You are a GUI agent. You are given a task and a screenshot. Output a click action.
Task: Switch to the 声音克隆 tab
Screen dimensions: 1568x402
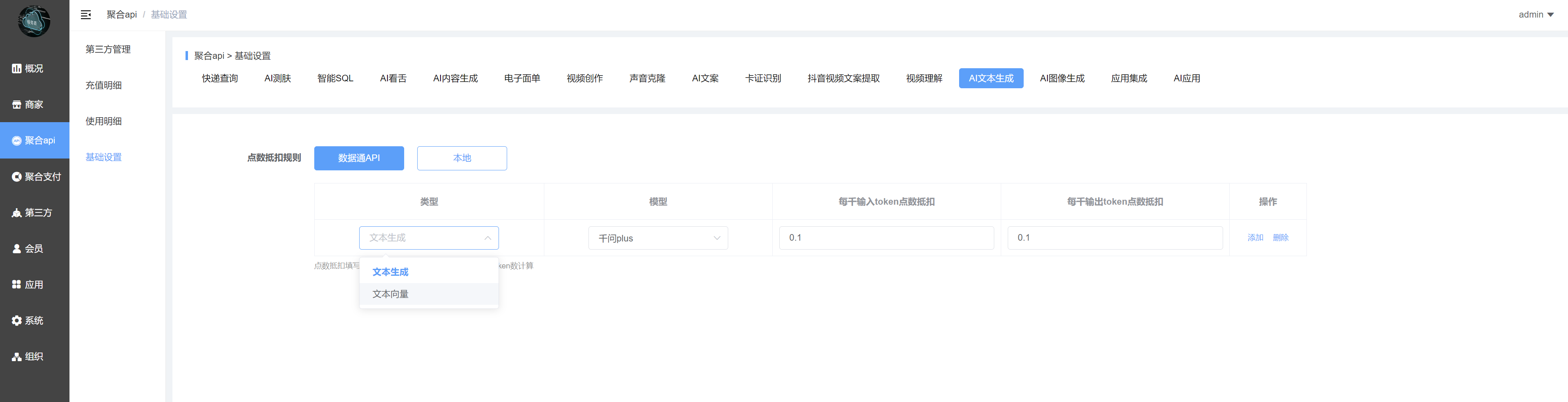[647, 78]
